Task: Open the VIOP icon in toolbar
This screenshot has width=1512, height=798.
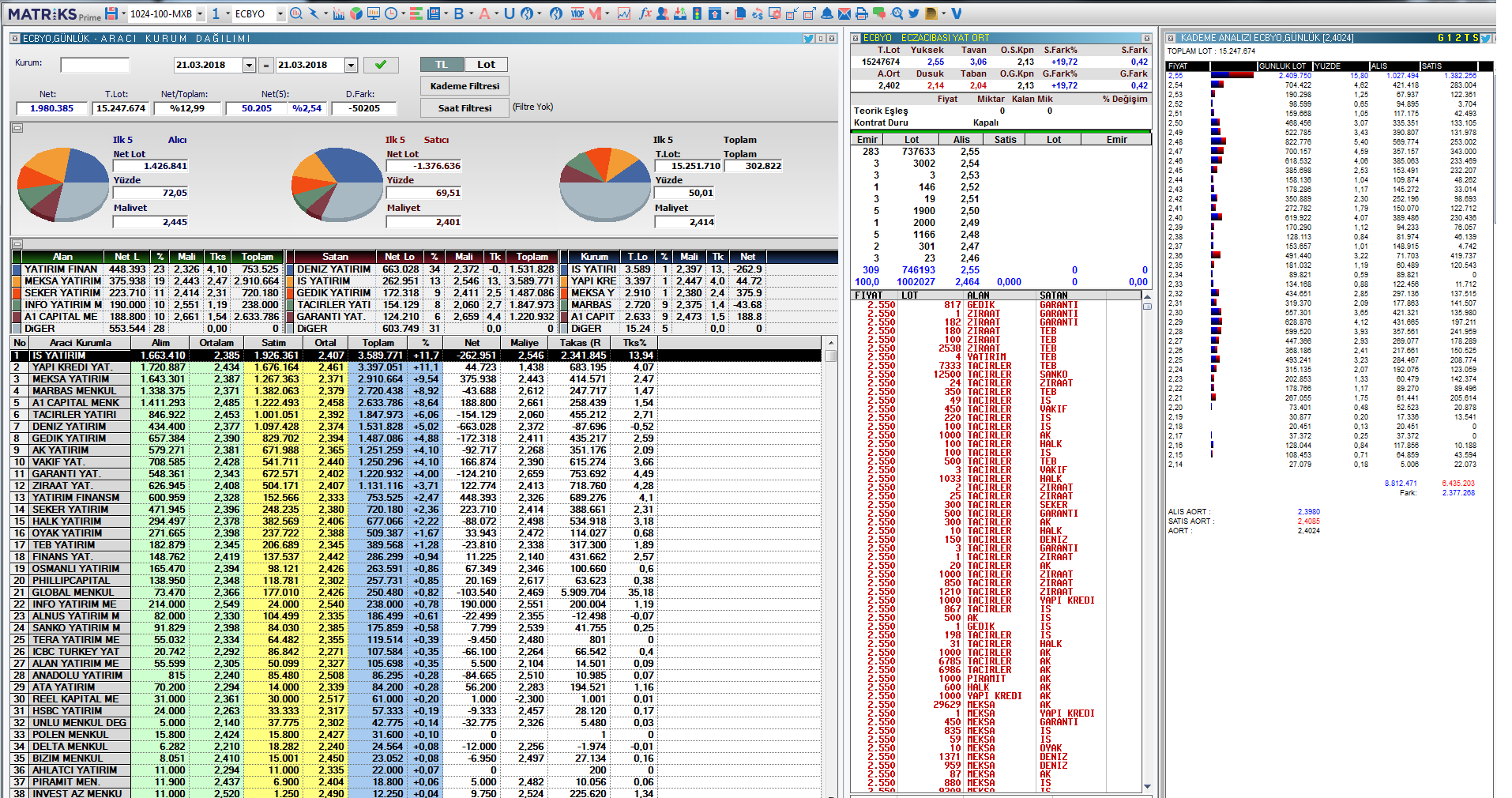Action: [x=577, y=13]
